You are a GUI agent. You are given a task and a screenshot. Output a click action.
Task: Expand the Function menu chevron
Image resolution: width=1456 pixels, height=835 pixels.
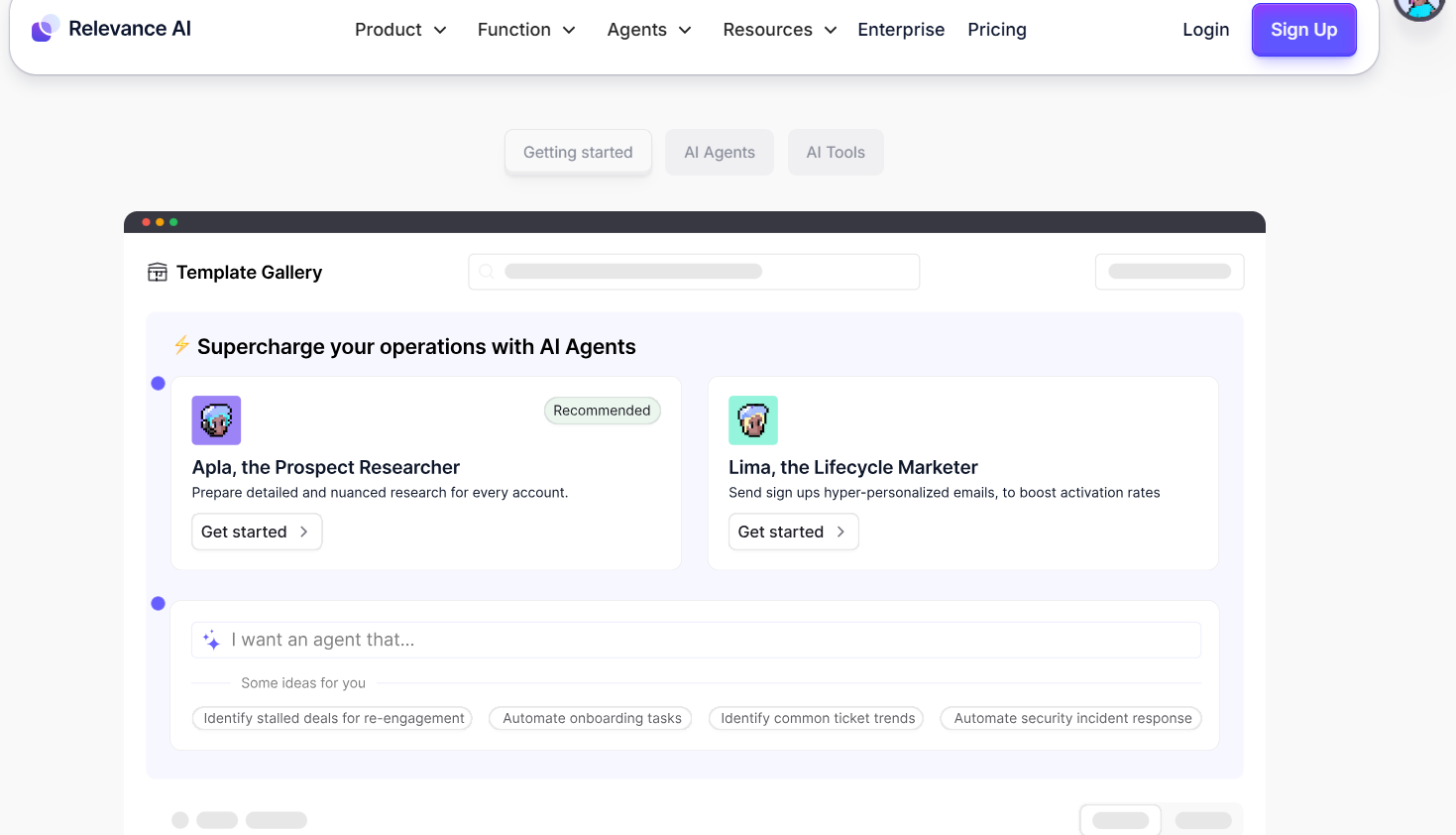coord(569,30)
